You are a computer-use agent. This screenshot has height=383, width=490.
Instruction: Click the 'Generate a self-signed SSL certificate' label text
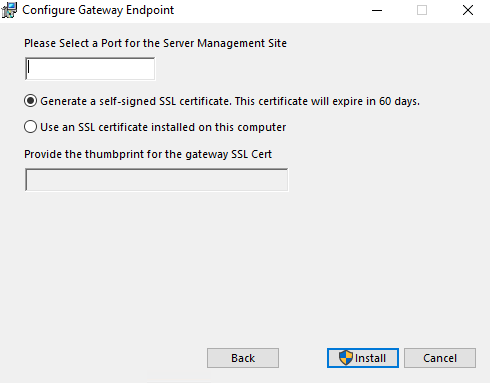pyautogui.click(x=135, y=101)
